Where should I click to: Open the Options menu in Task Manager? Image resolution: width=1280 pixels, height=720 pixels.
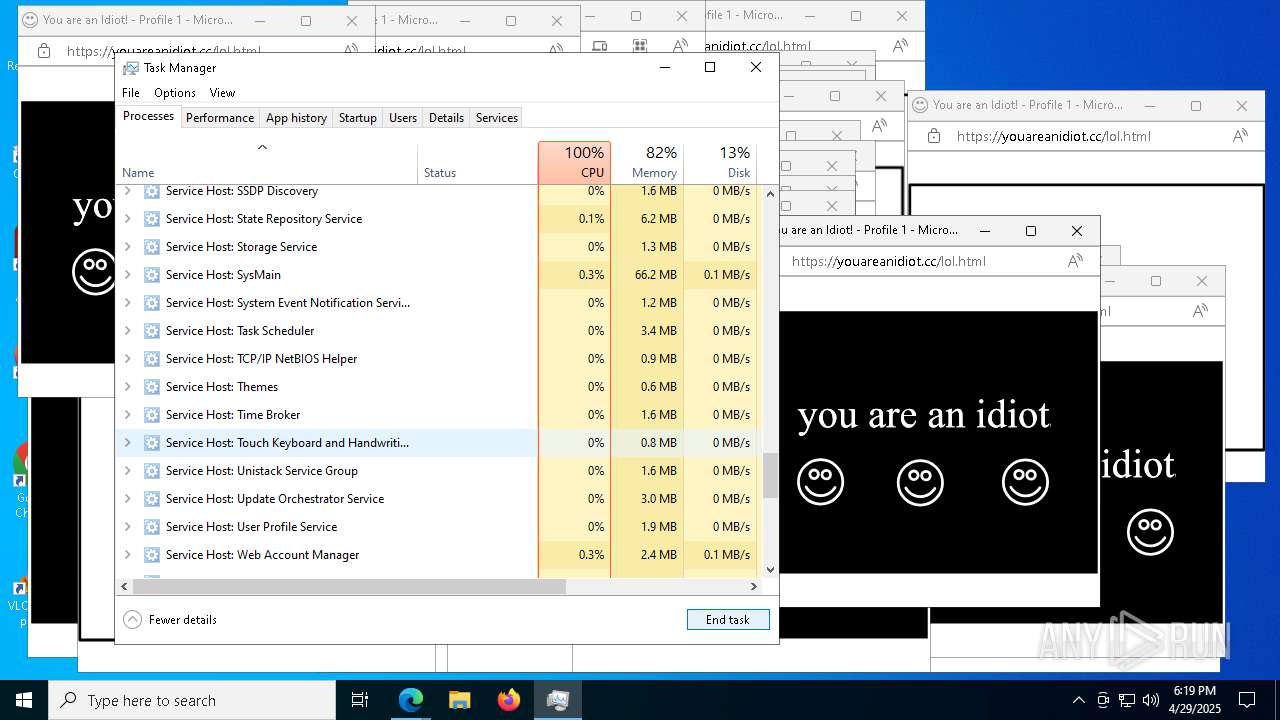[175, 92]
